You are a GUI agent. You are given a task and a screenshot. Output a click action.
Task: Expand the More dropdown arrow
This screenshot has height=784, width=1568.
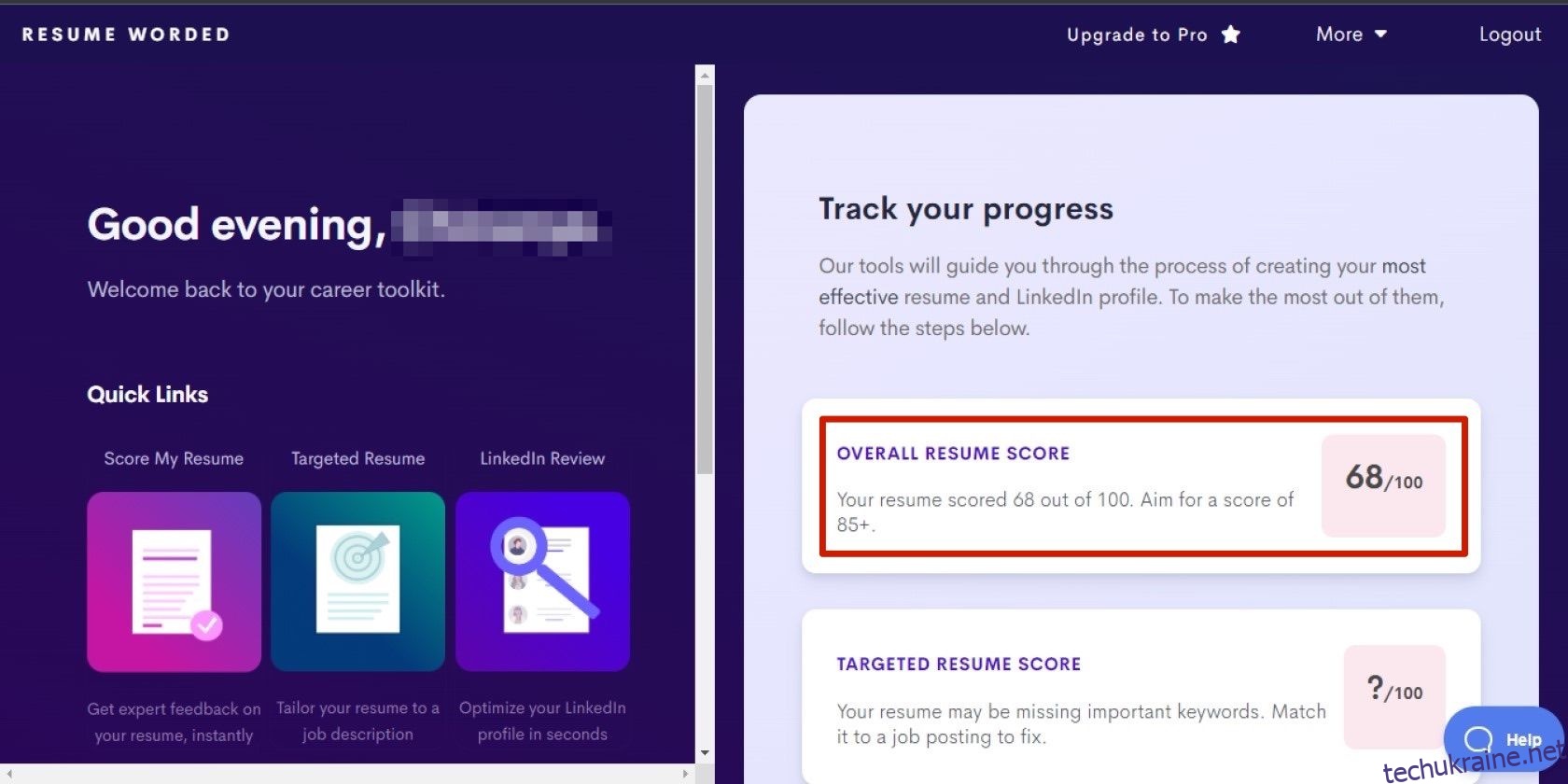[1381, 35]
